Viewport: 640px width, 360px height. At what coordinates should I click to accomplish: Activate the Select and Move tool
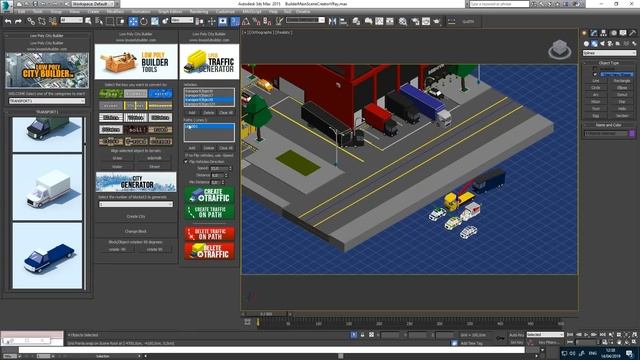pyautogui.click(x=133, y=21)
